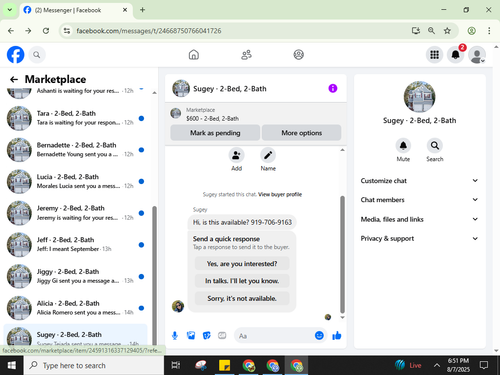This screenshot has height=375, width=500.
Task: Open the Groups icon in top navigation
Action: click(299, 55)
